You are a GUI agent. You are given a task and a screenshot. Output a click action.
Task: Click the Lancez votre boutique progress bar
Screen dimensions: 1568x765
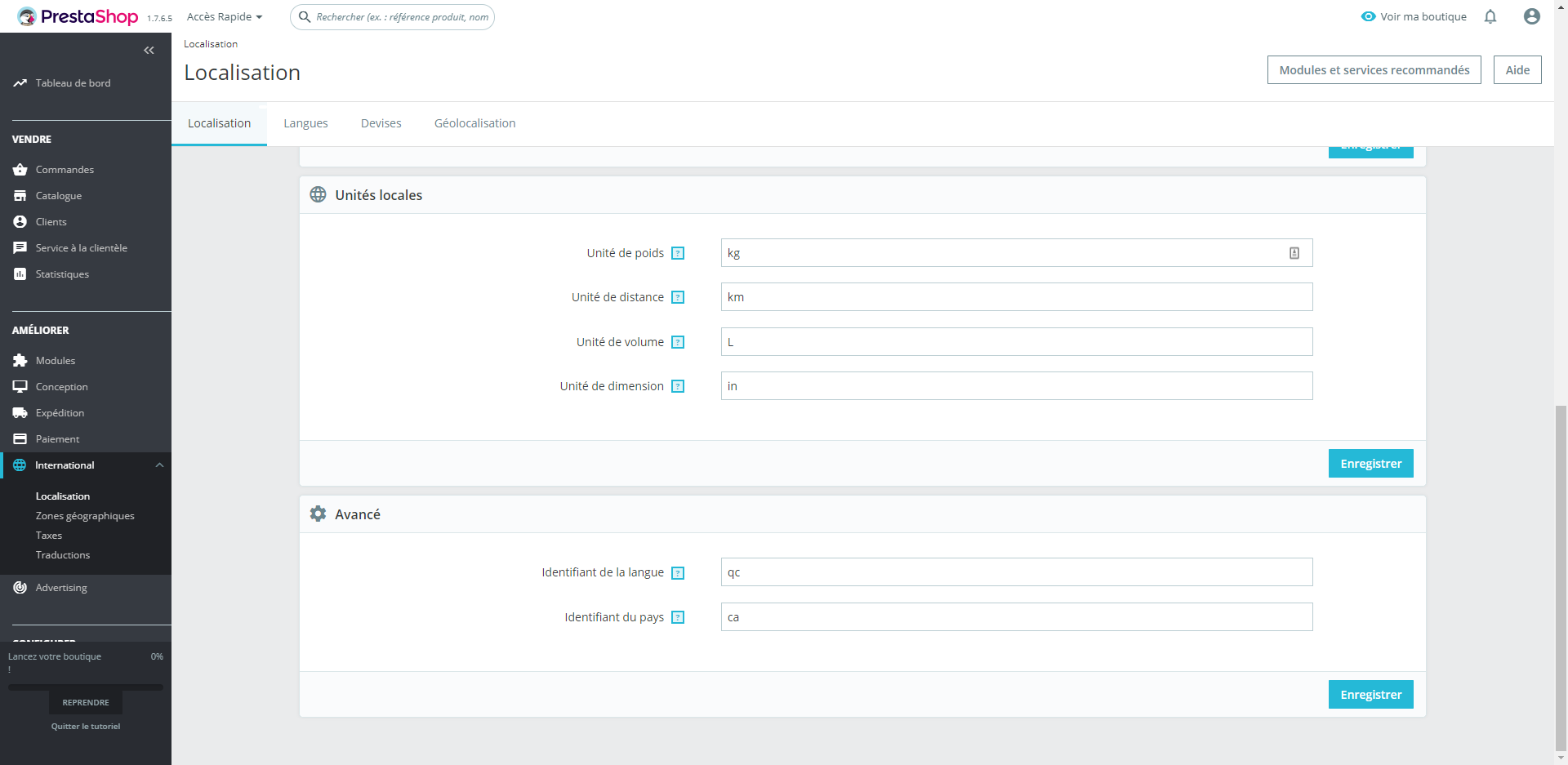(86, 687)
